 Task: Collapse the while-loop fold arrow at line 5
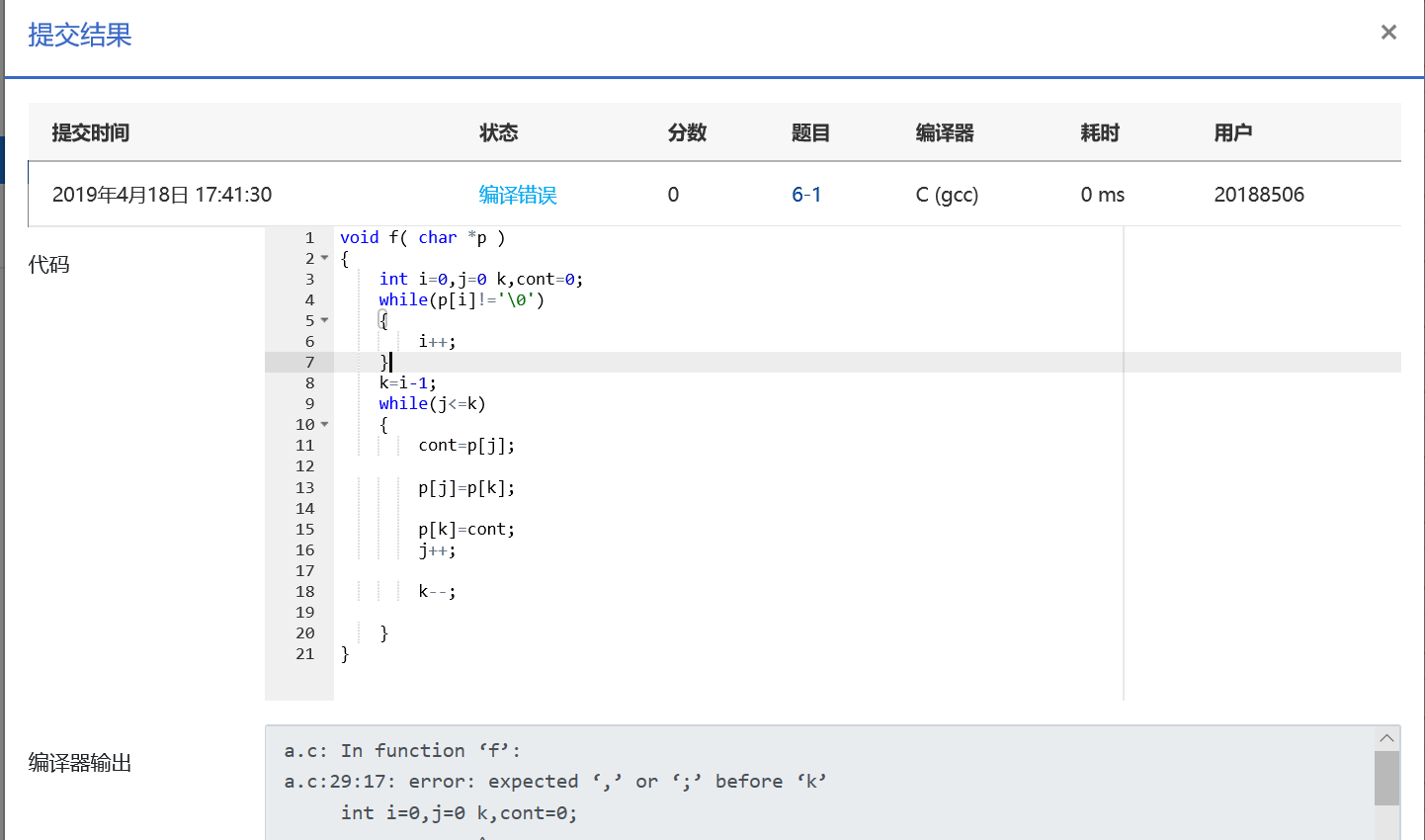324,320
